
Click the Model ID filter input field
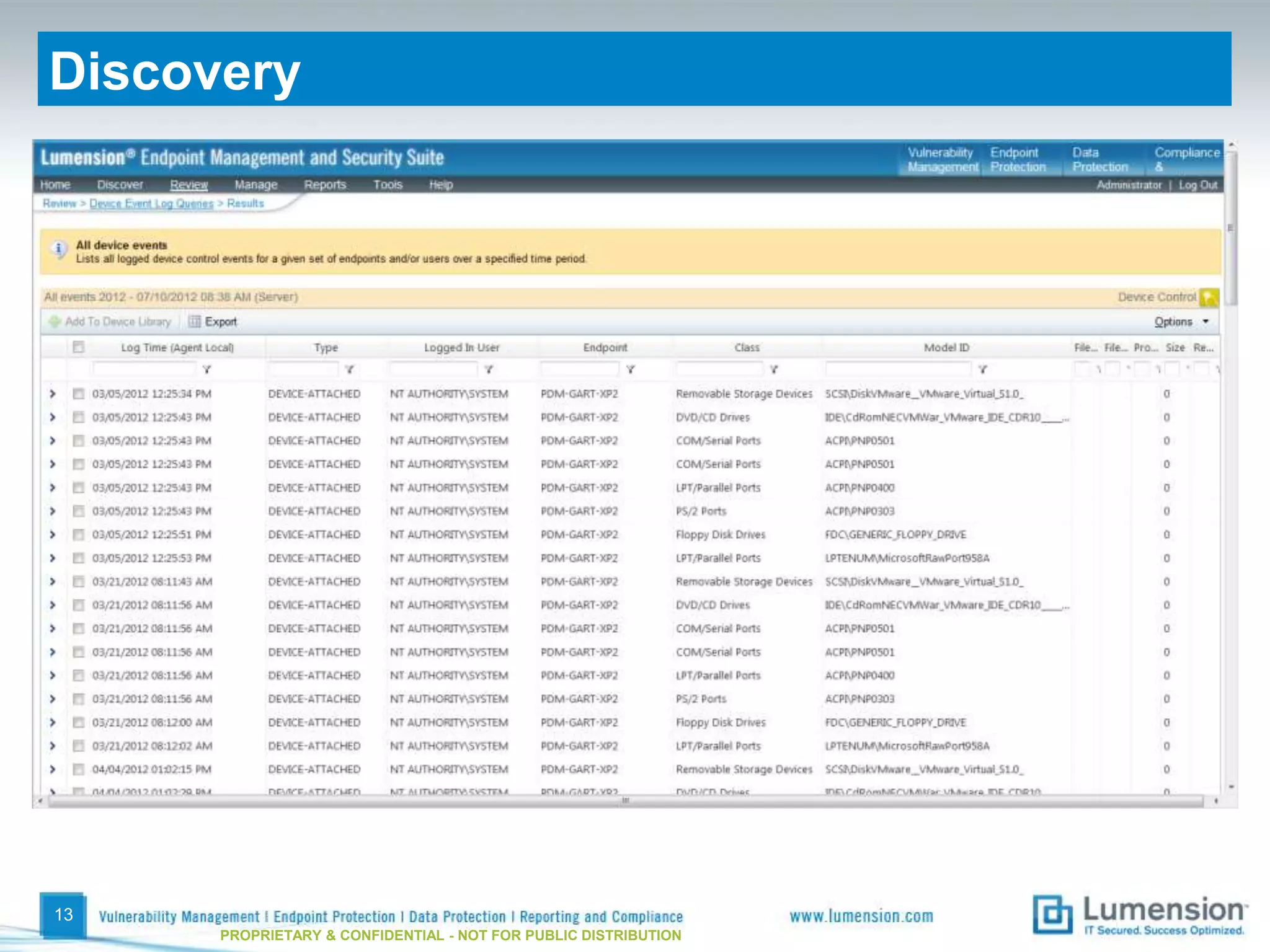click(x=898, y=369)
